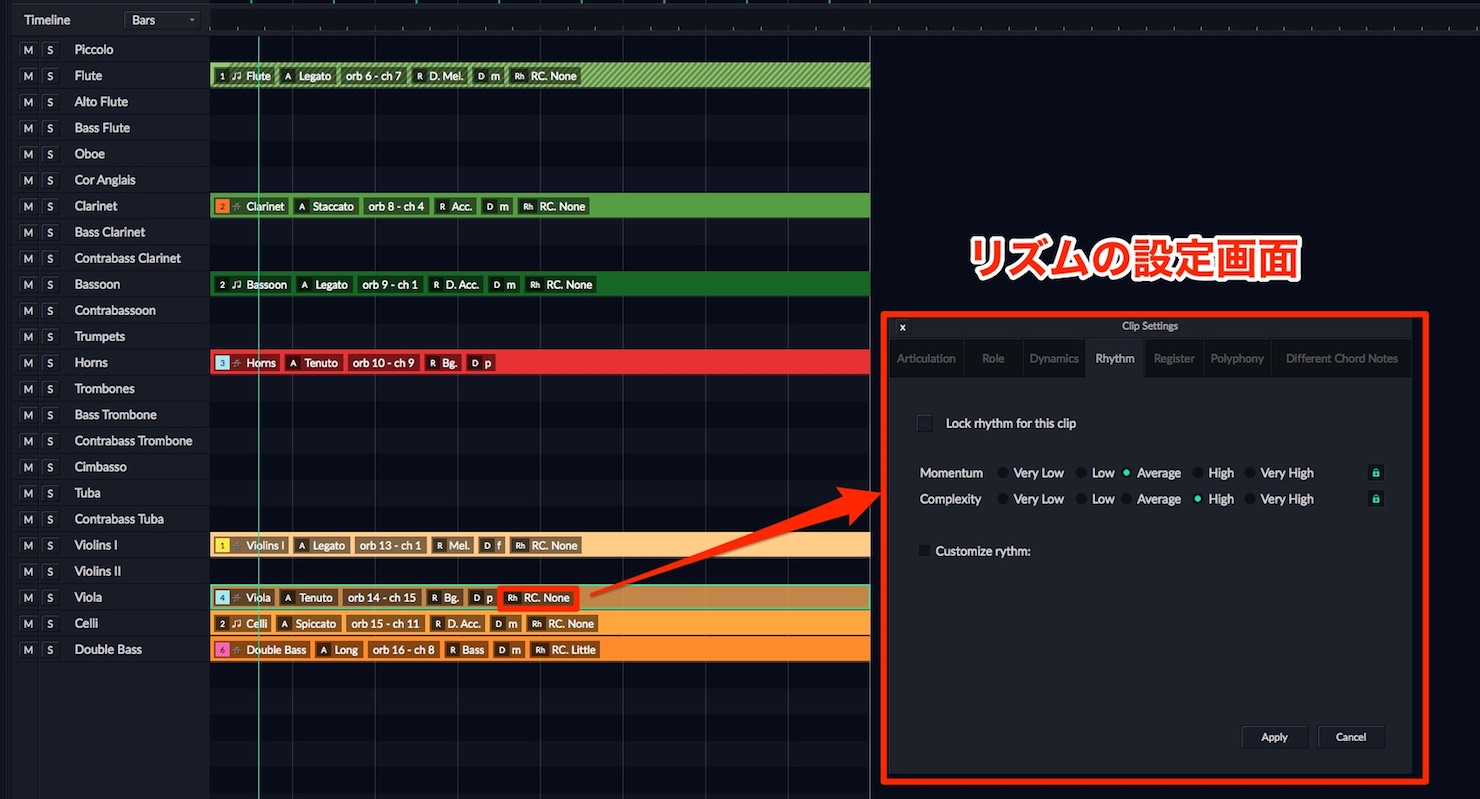Click the Horns clip Bg. role tag
Image resolution: width=1480 pixels, height=799 pixels.
coord(443,363)
